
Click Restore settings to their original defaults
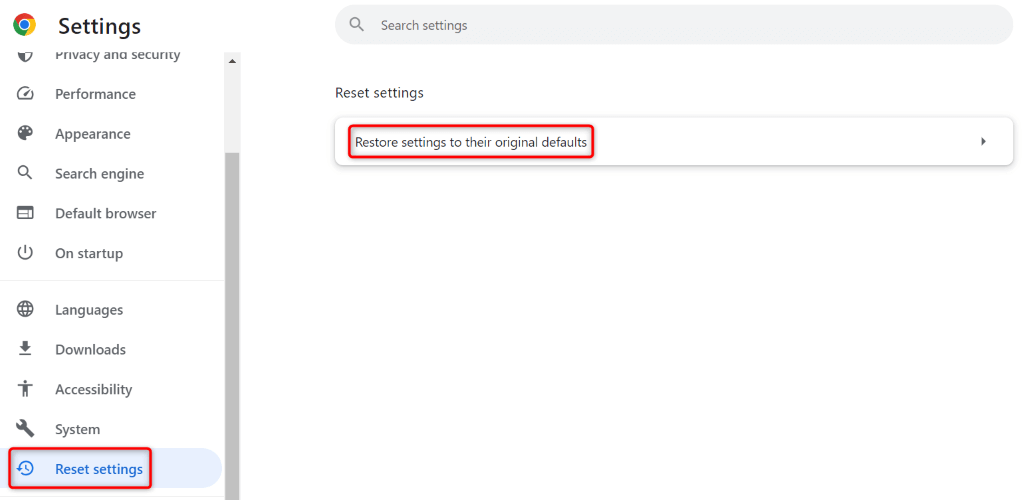[471, 142]
